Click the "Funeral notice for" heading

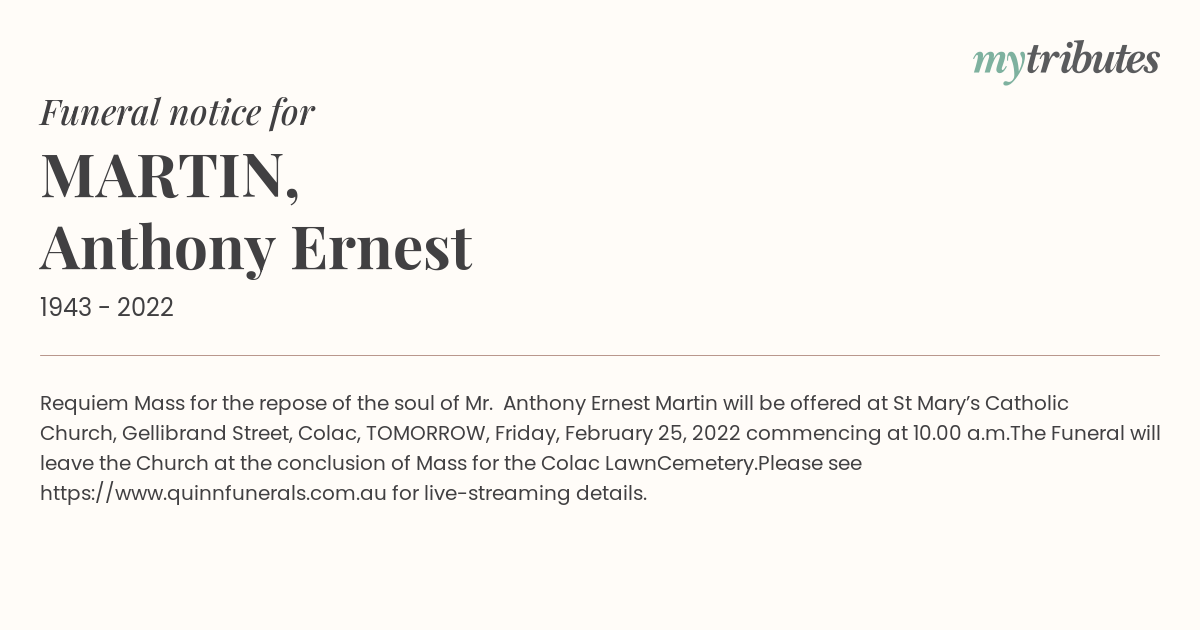click(x=177, y=112)
